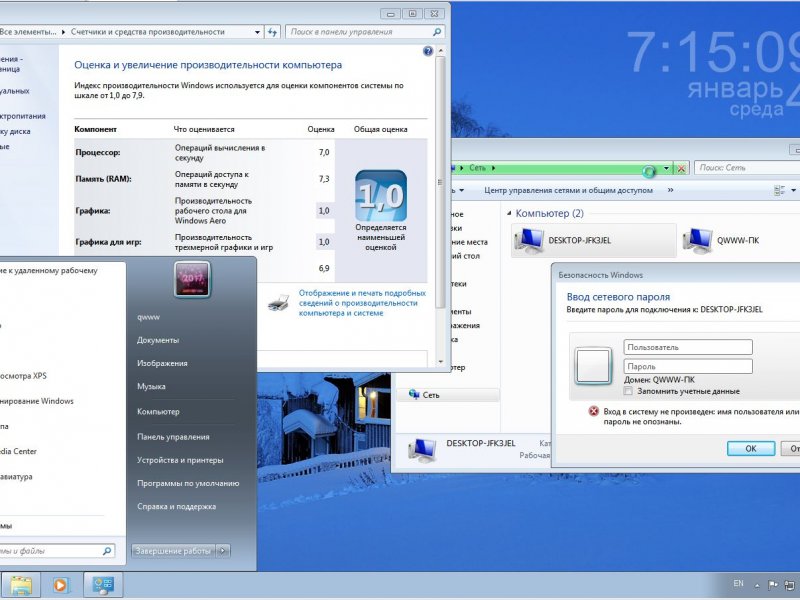Click the red error icon in the dialog

pyautogui.click(x=593, y=411)
